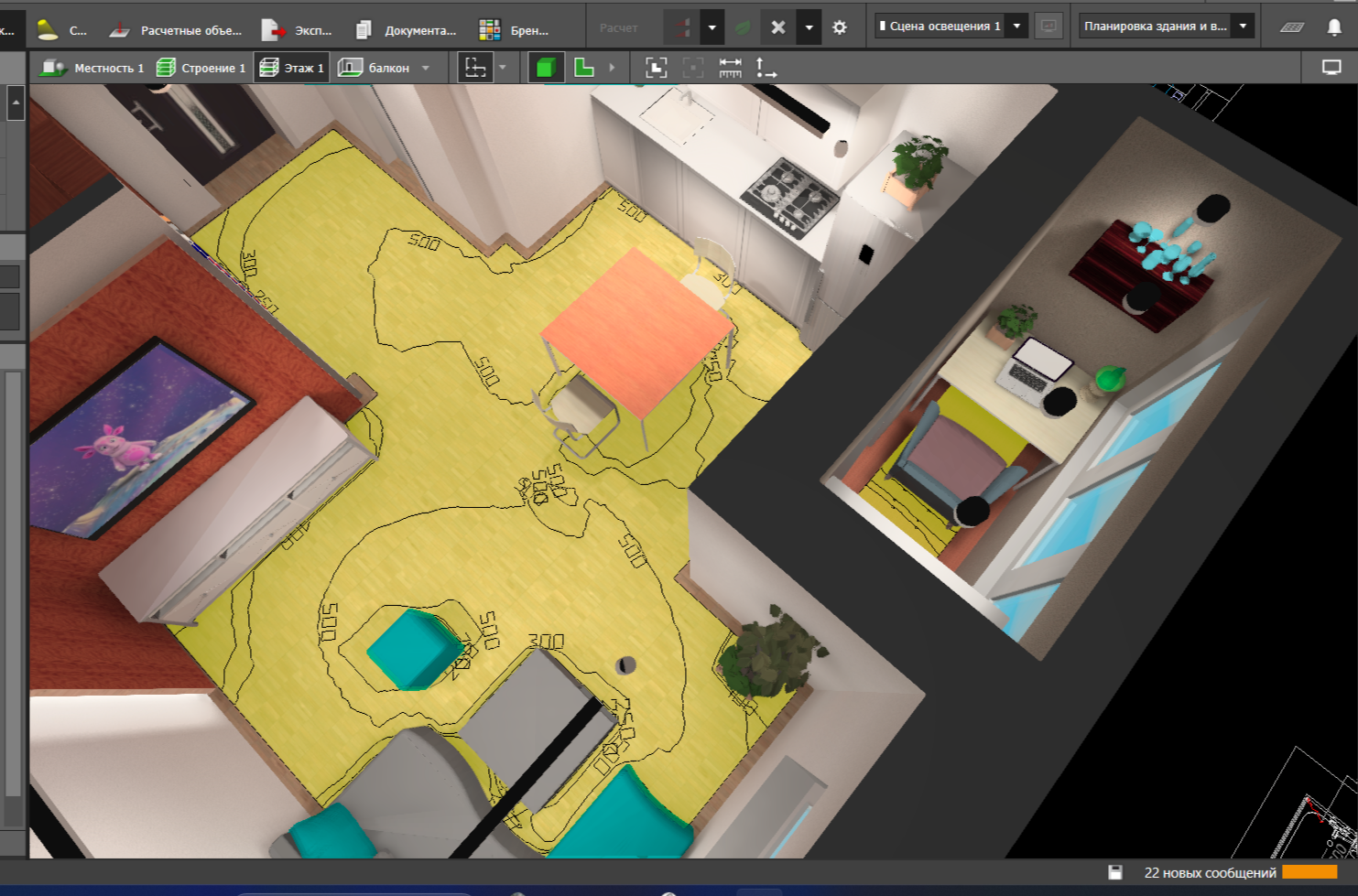Switch to Расчетные объе... tab

pos(175,30)
